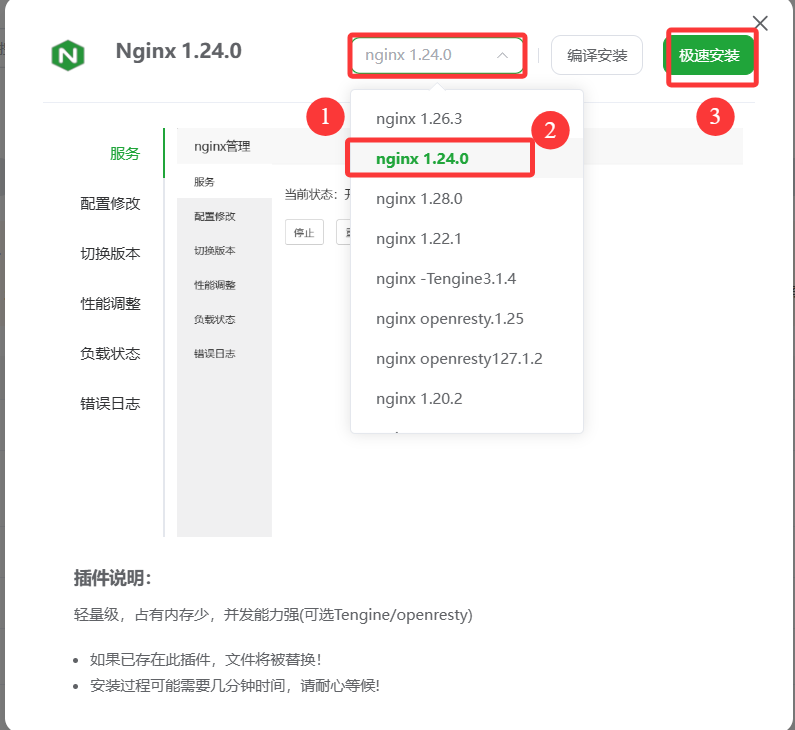Select nginx openresty.1.25 option
Screen dimensions: 795x730
click(466, 319)
